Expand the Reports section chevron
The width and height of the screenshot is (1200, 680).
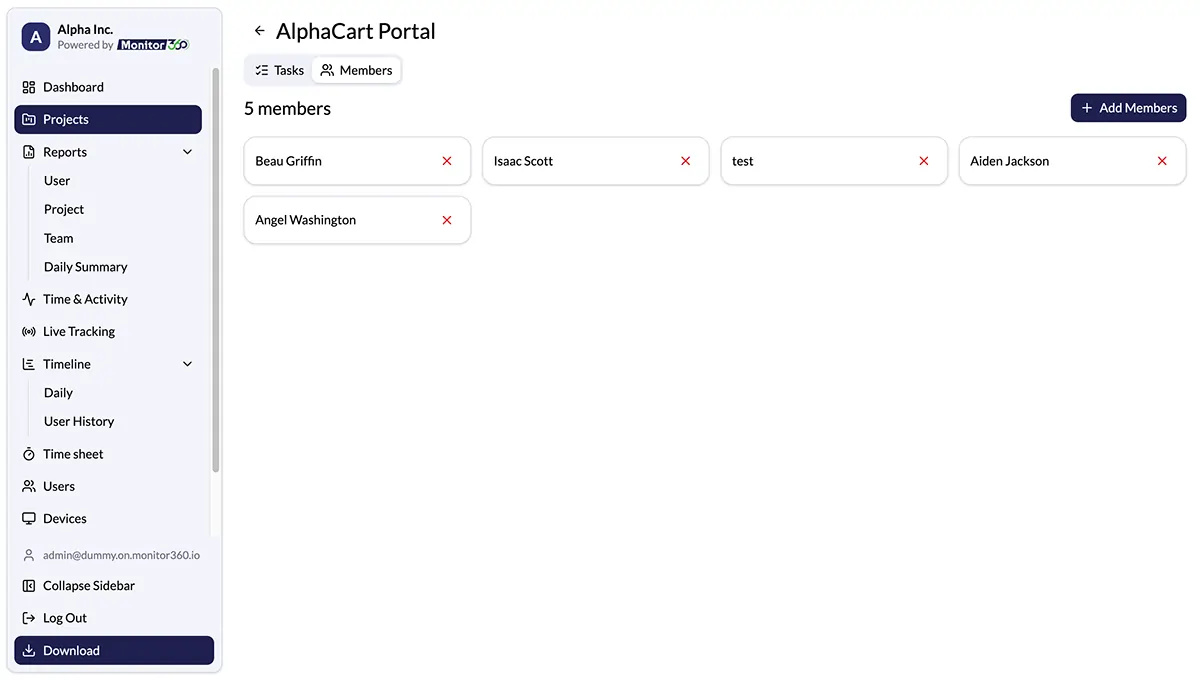click(186, 151)
